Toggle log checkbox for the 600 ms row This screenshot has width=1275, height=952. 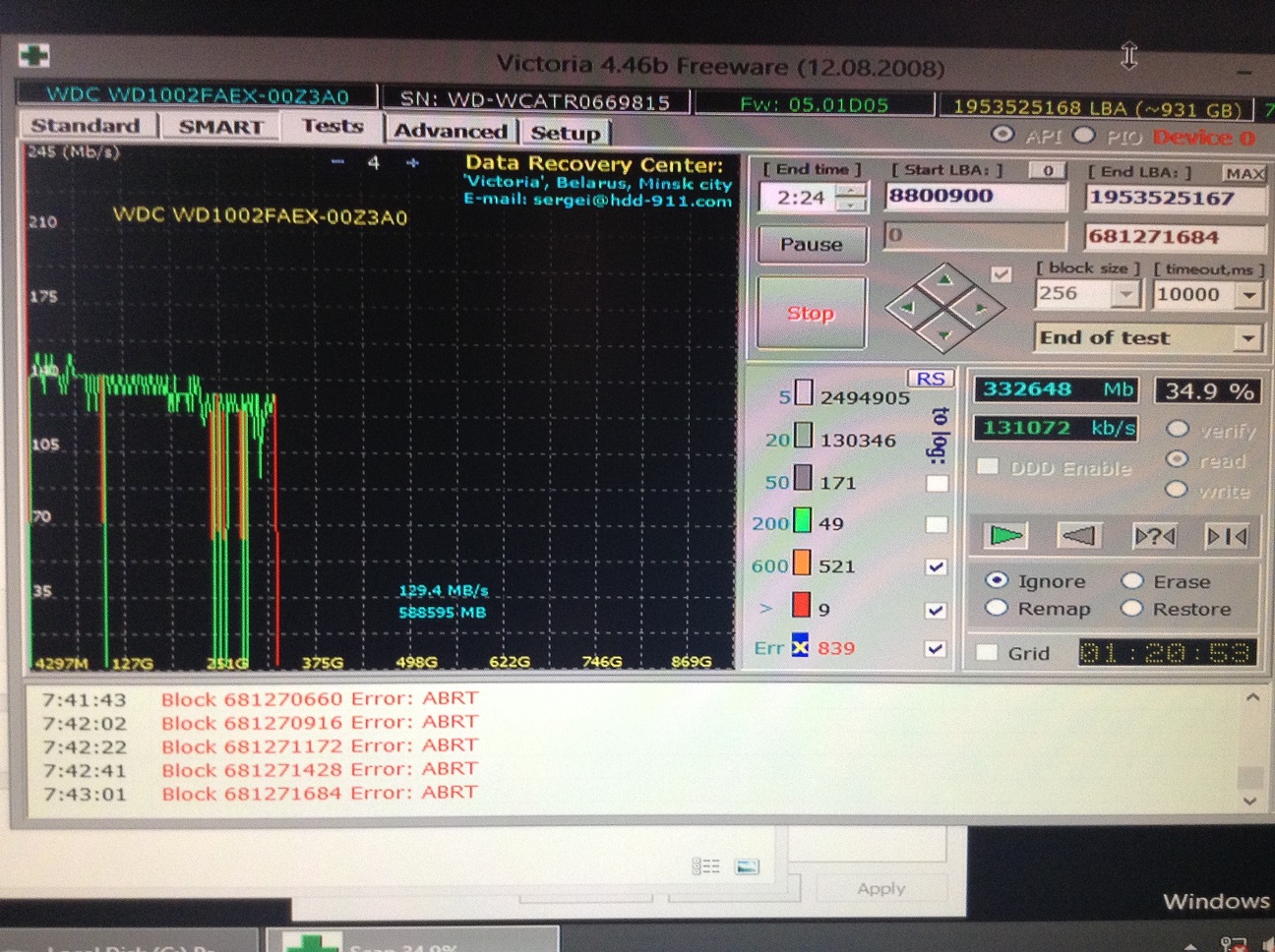[937, 566]
